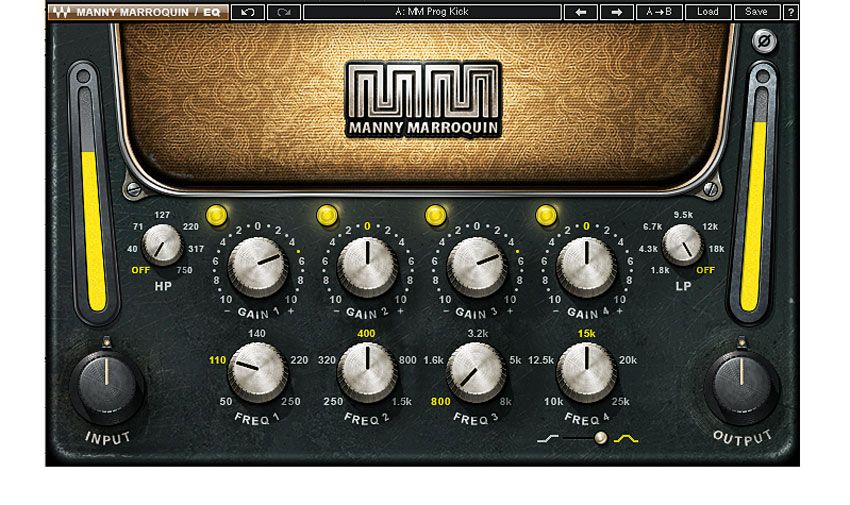Click the HP filter knob
This screenshot has height=505, width=850.
click(162, 245)
